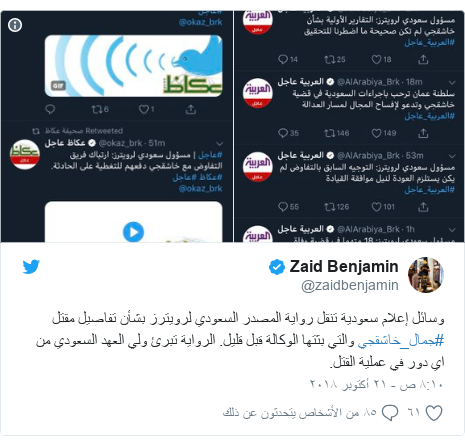Click the share icon next to 18 likes
This screenshot has height=446, width=465.
coord(423,60)
